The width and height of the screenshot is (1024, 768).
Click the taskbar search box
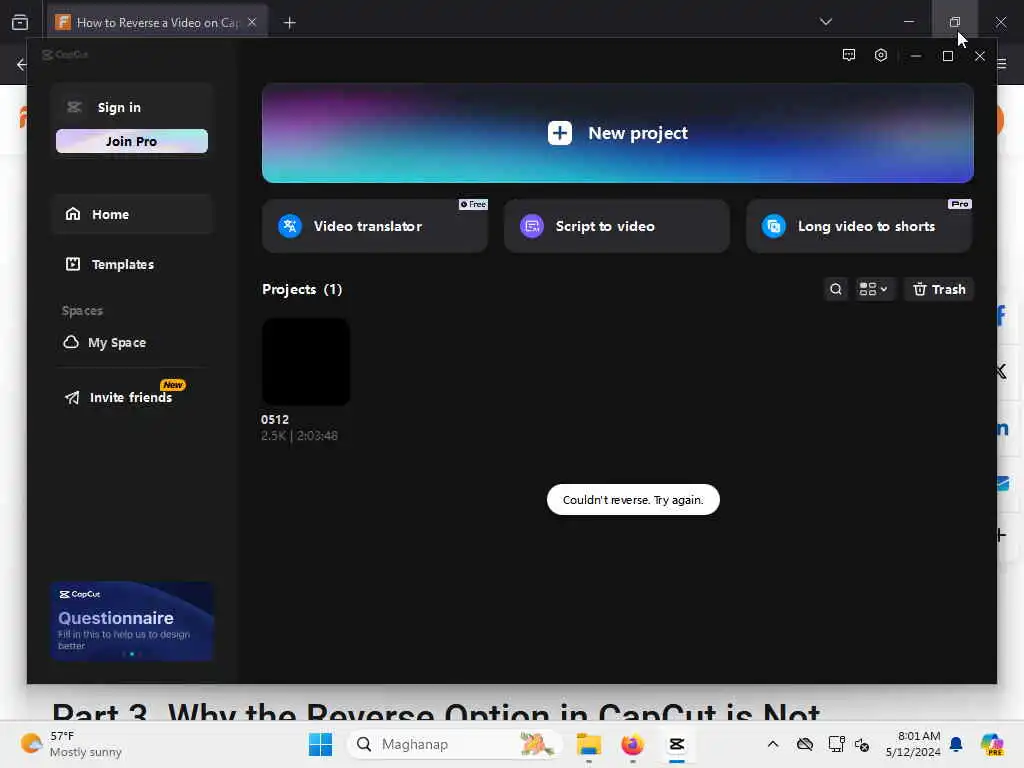click(x=455, y=744)
